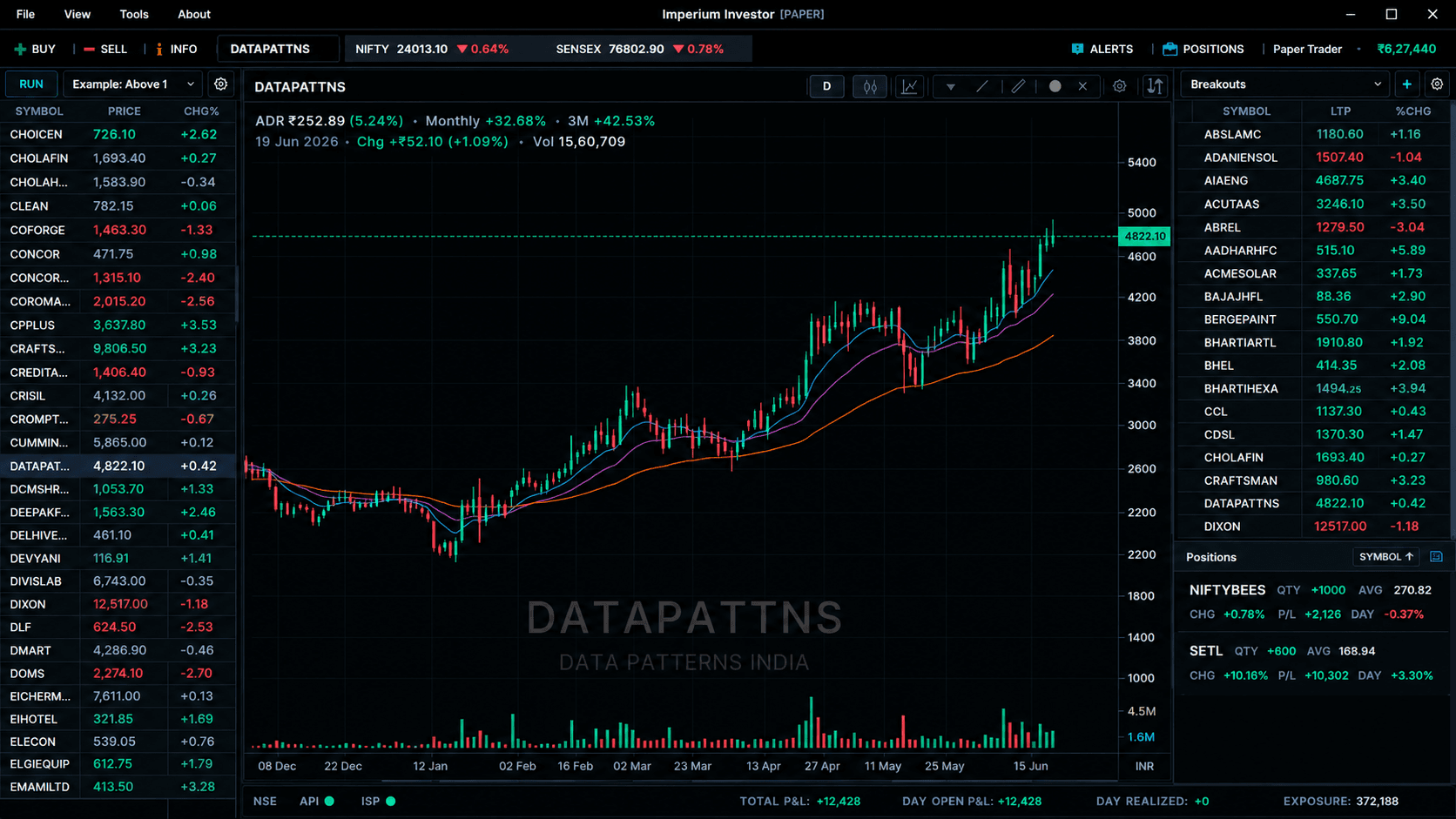Toggle line chart indicators icon
Viewport: 1456px width, 819px height.
[x=909, y=86]
